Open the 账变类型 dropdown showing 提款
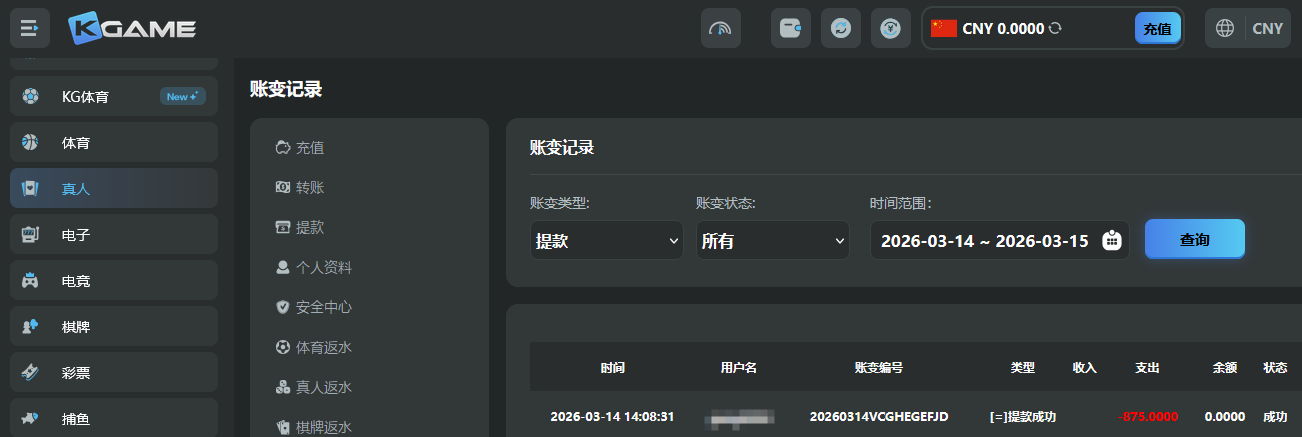The width and height of the screenshot is (1302, 437). pyautogui.click(x=606, y=241)
